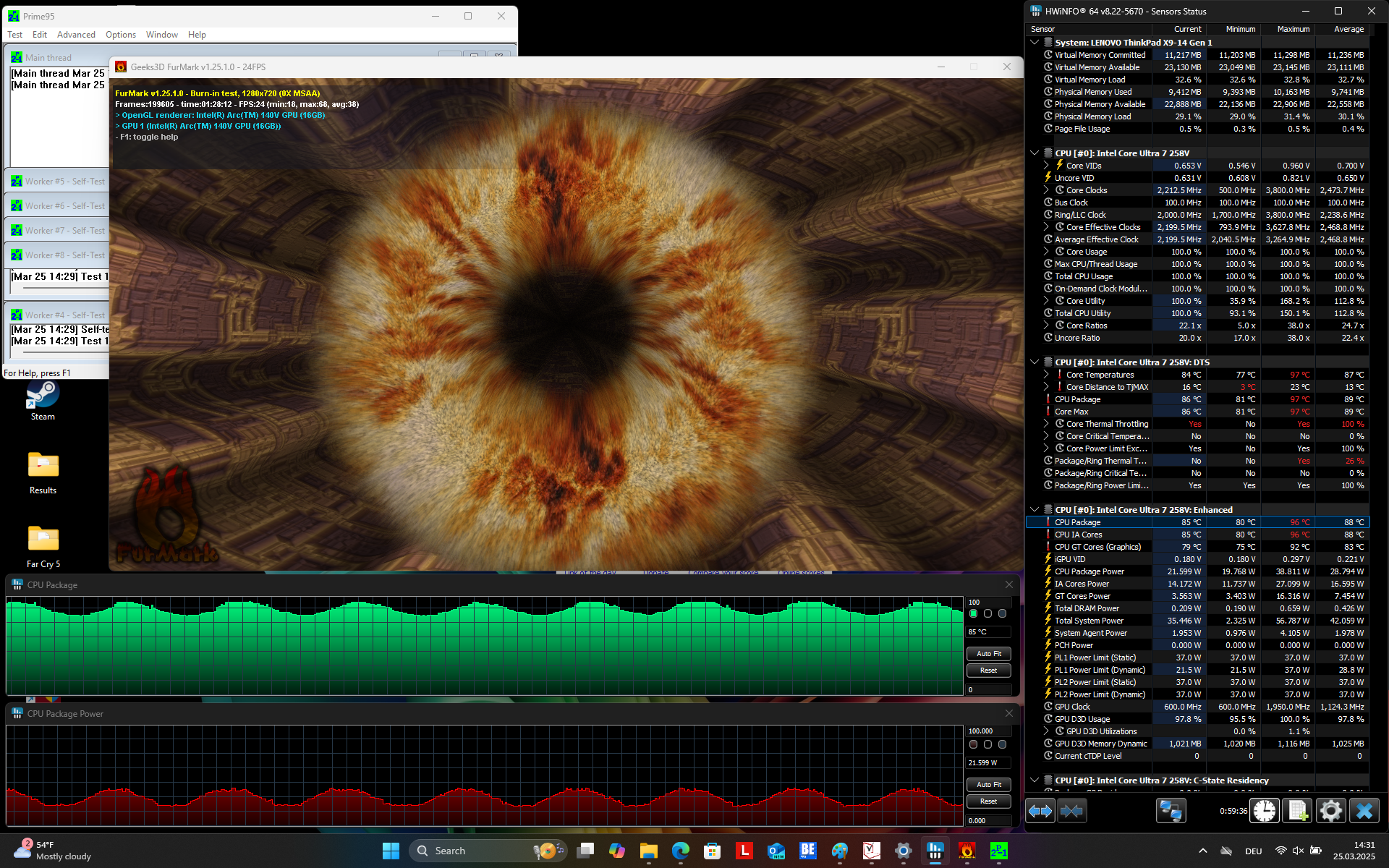Click the taskbar Search box
Image resolution: width=1389 pixels, height=868 pixels.
pos(489,851)
